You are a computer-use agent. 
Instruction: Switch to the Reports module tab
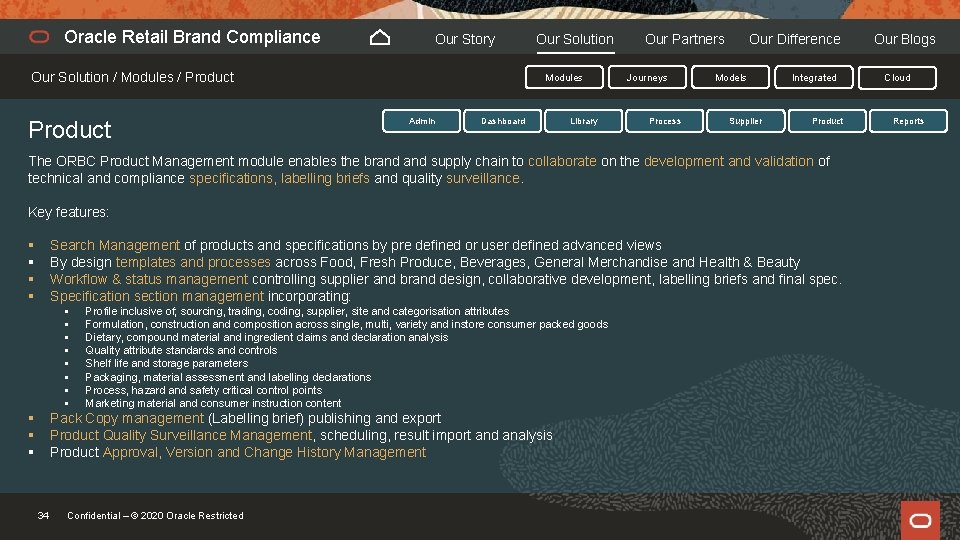[x=908, y=121]
